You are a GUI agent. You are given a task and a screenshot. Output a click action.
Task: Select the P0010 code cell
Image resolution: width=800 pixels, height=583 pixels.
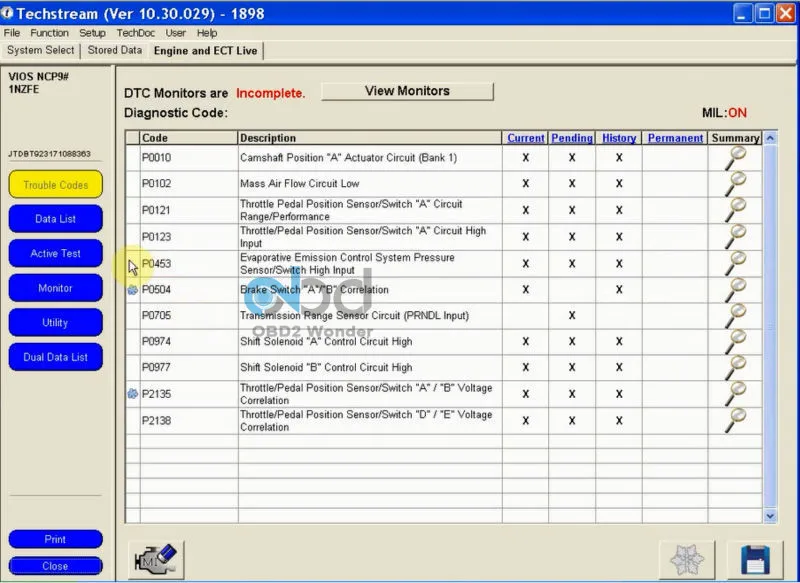tap(188, 158)
